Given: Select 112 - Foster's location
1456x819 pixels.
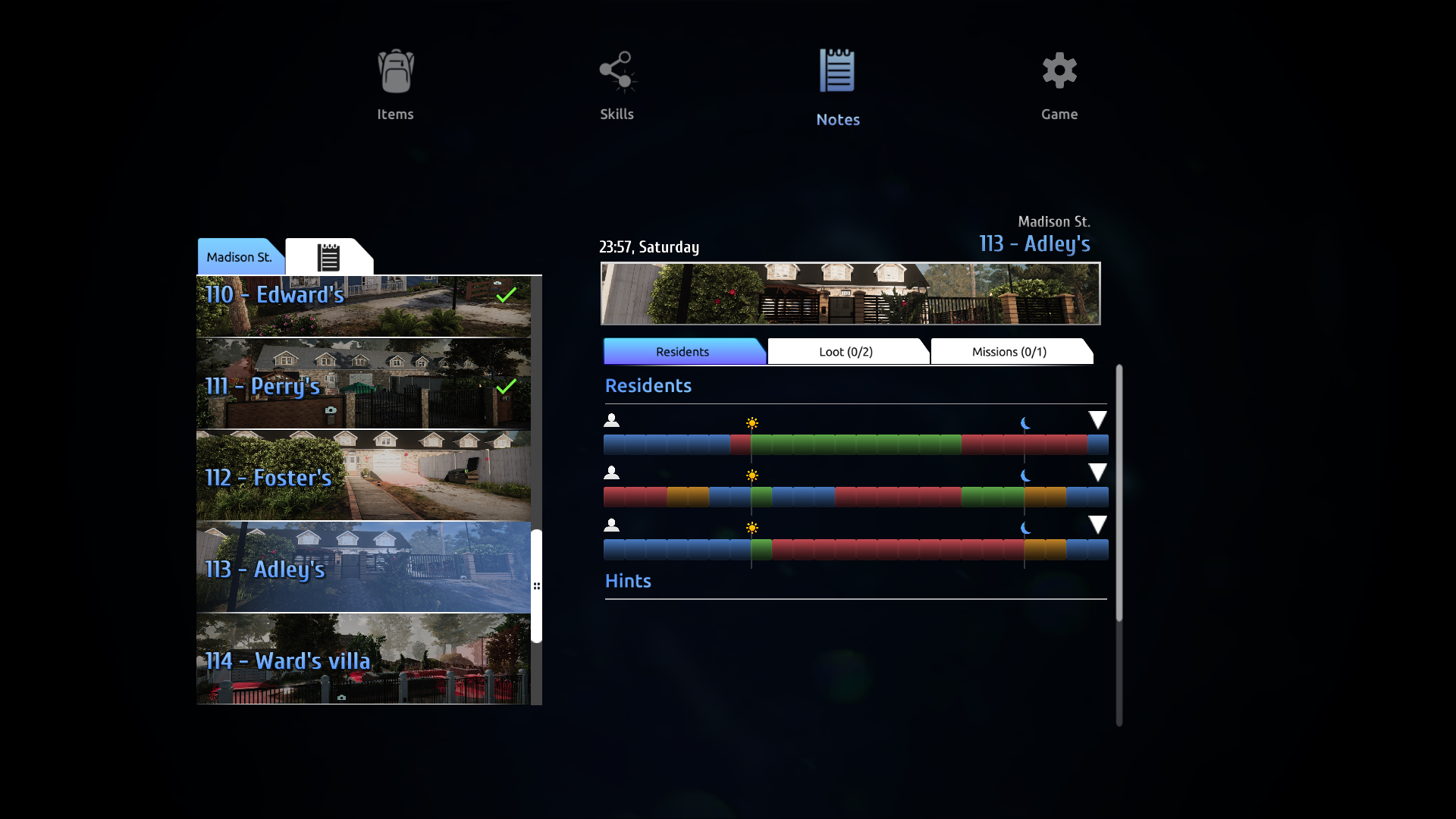Looking at the screenshot, I should click(x=363, y=477).
